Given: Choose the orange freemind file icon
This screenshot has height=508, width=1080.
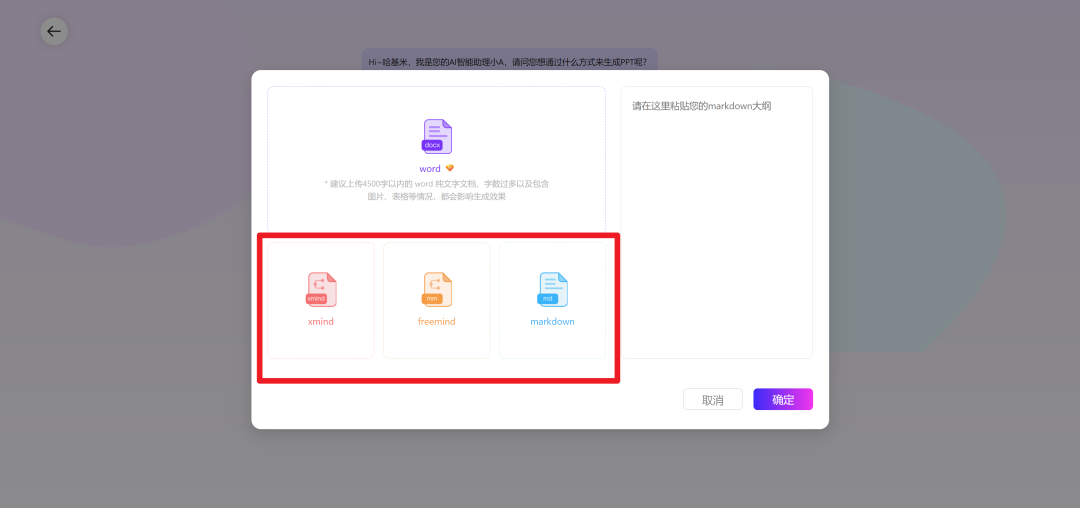Looking at the screenshot, I should [437, 289].
